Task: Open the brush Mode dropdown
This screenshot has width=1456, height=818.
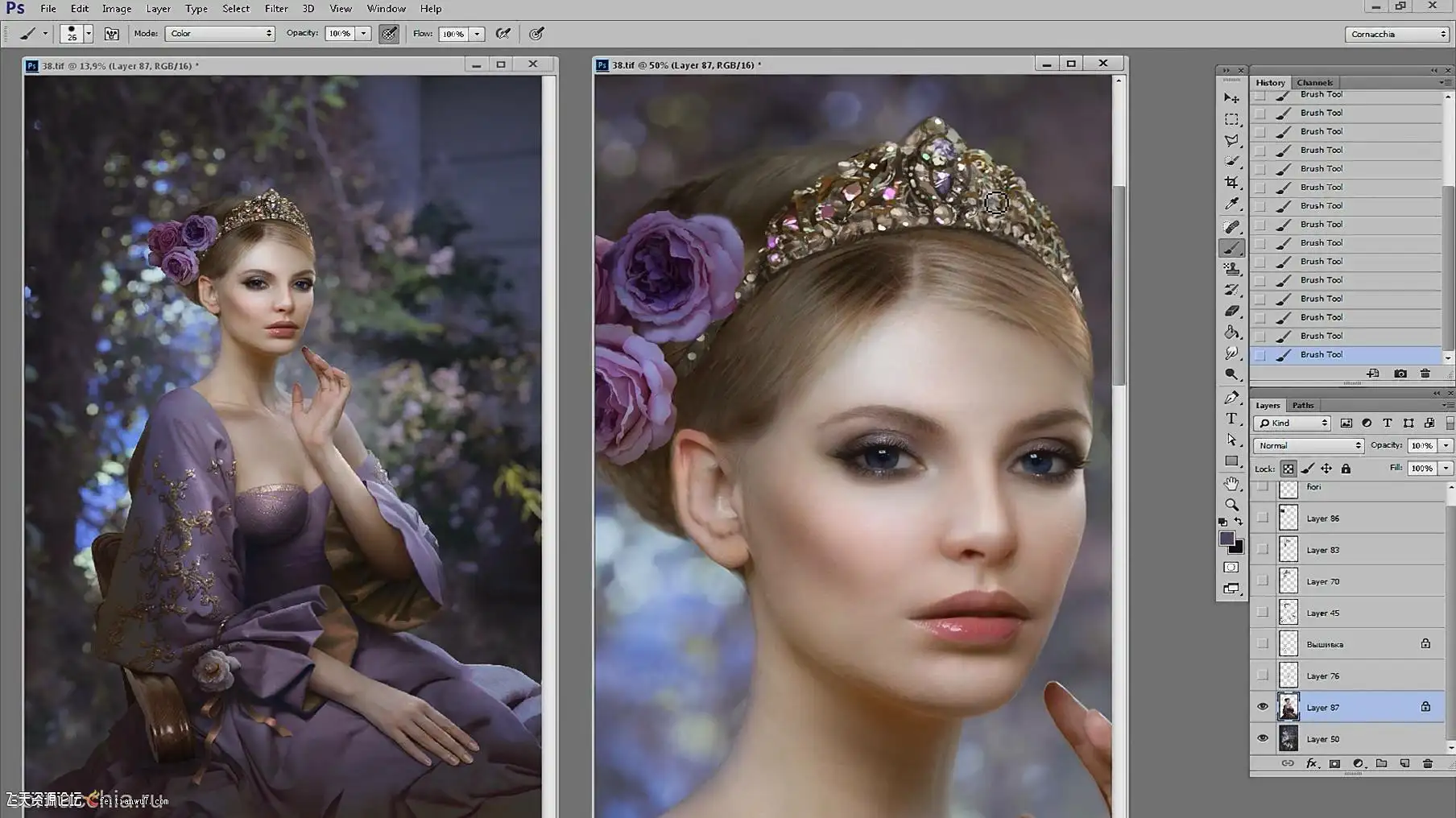Action: pyautogui.click(x=220, y=34)
